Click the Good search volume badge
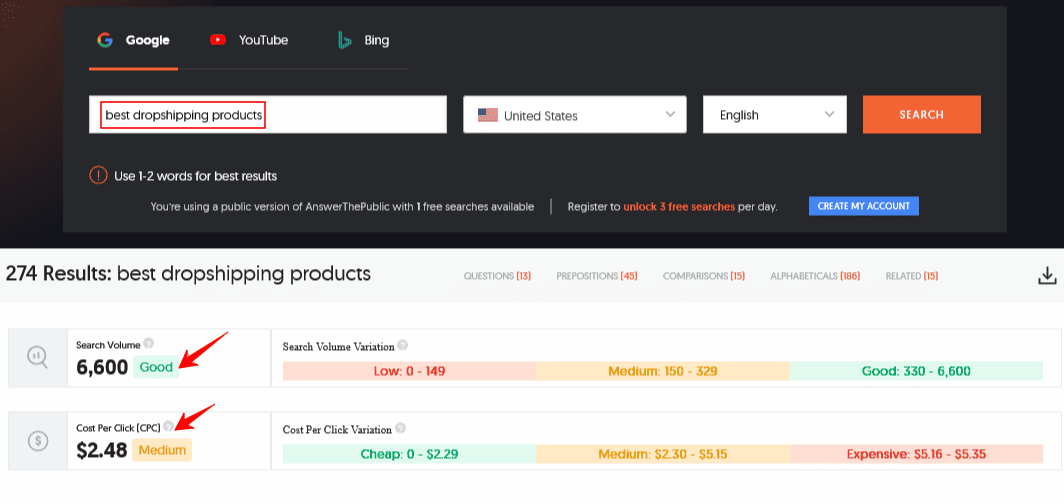Viewport: 1064px width, 504px height. (x=156, y=368)
